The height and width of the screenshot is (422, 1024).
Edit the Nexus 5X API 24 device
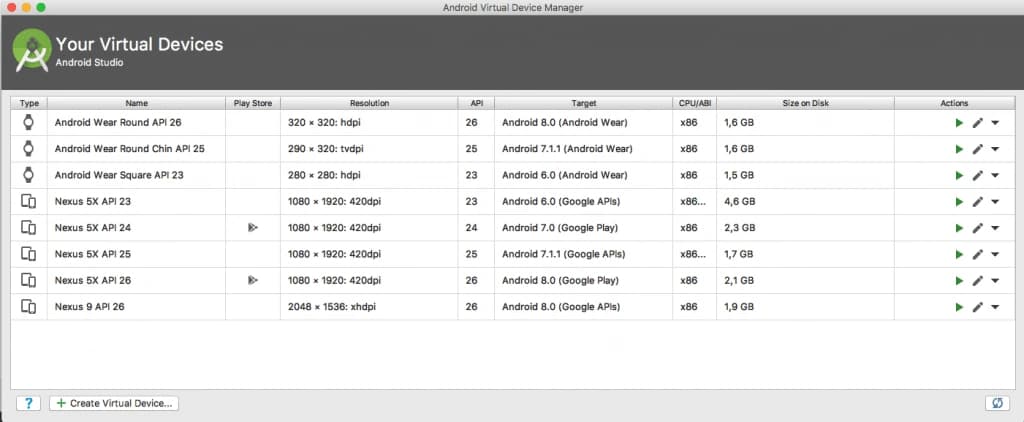(x=978, y=228)
